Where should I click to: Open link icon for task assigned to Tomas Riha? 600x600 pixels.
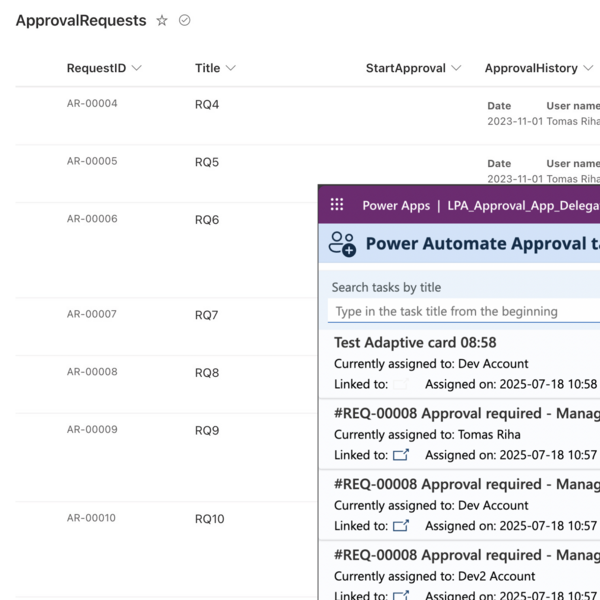click(x=401, y=455)
